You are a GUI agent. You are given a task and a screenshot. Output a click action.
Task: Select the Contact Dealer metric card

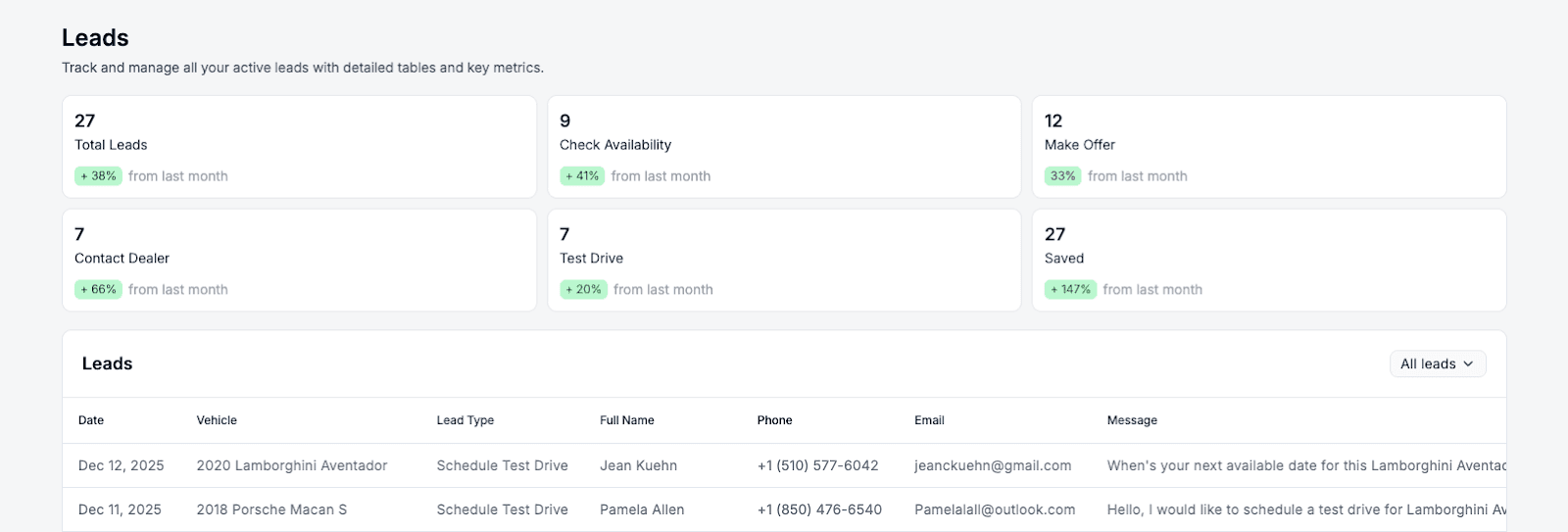coord(299,261)
